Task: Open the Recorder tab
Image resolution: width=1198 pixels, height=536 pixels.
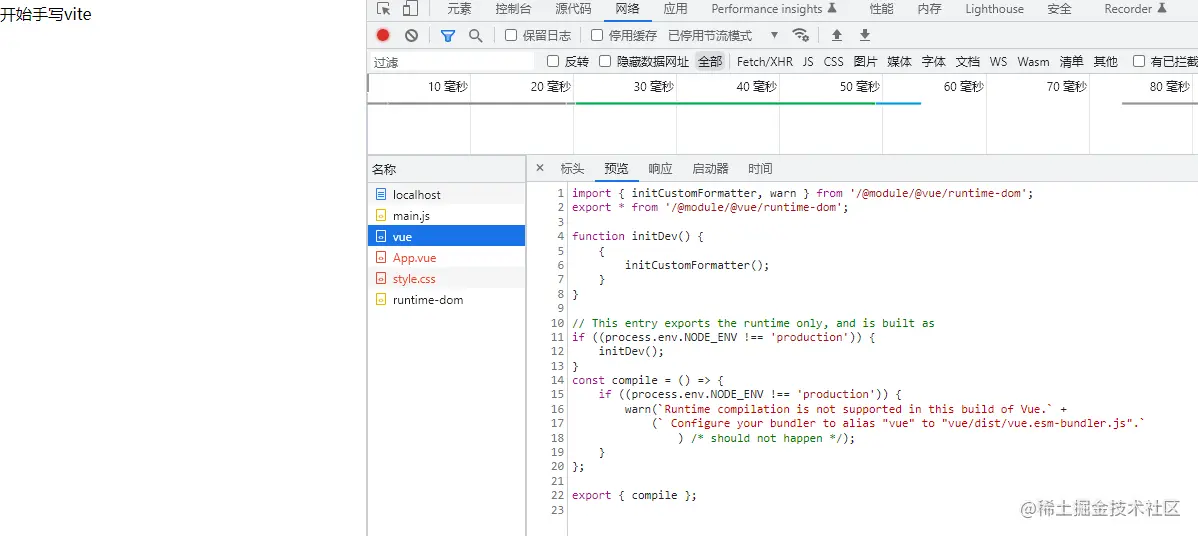Action: tap(1135, 9)
